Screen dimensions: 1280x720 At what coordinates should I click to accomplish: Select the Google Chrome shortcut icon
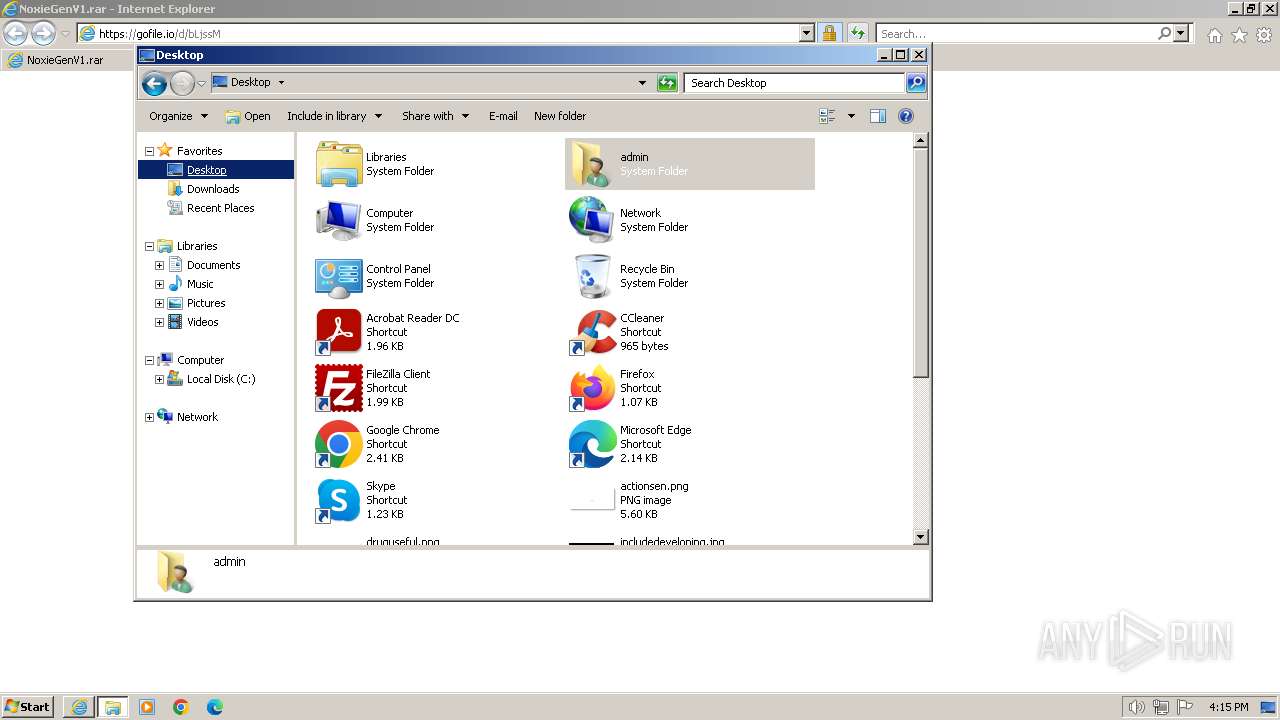339,443
